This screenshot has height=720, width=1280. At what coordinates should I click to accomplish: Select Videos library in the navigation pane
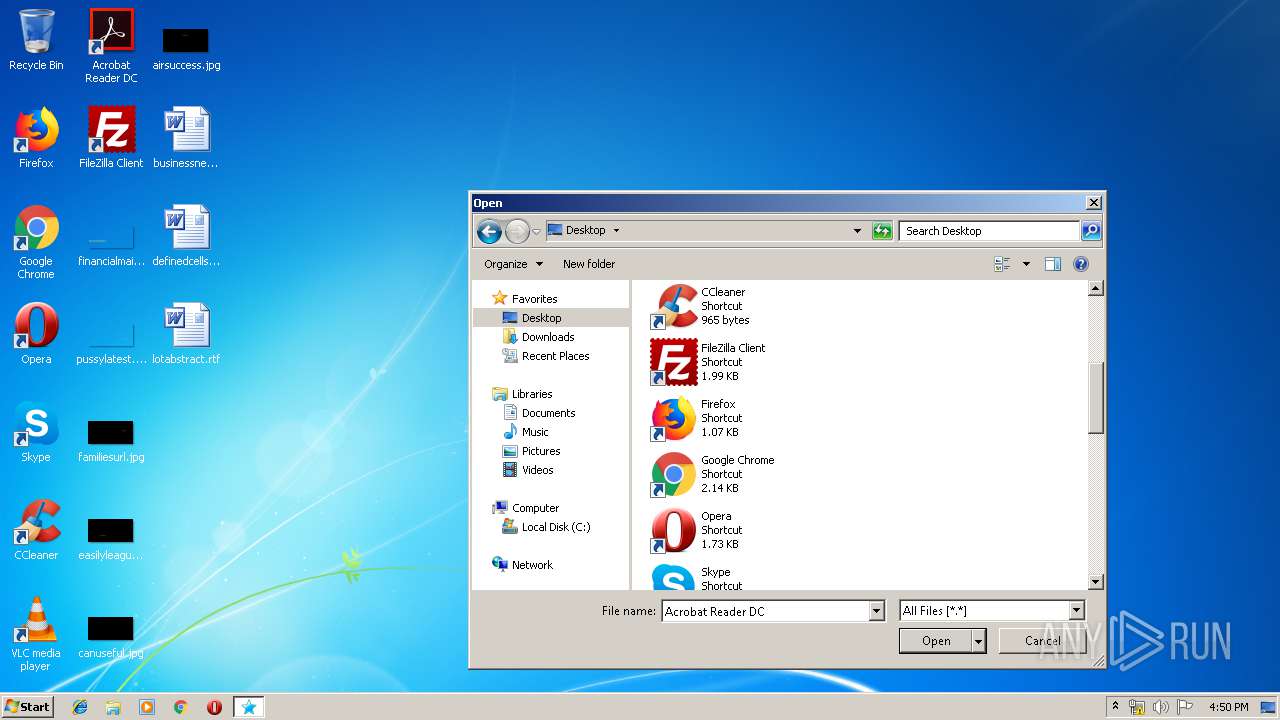pos(528,470)
